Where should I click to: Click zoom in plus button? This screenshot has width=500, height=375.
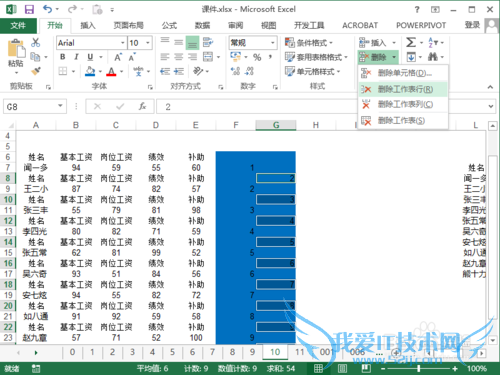click(455, 368)
